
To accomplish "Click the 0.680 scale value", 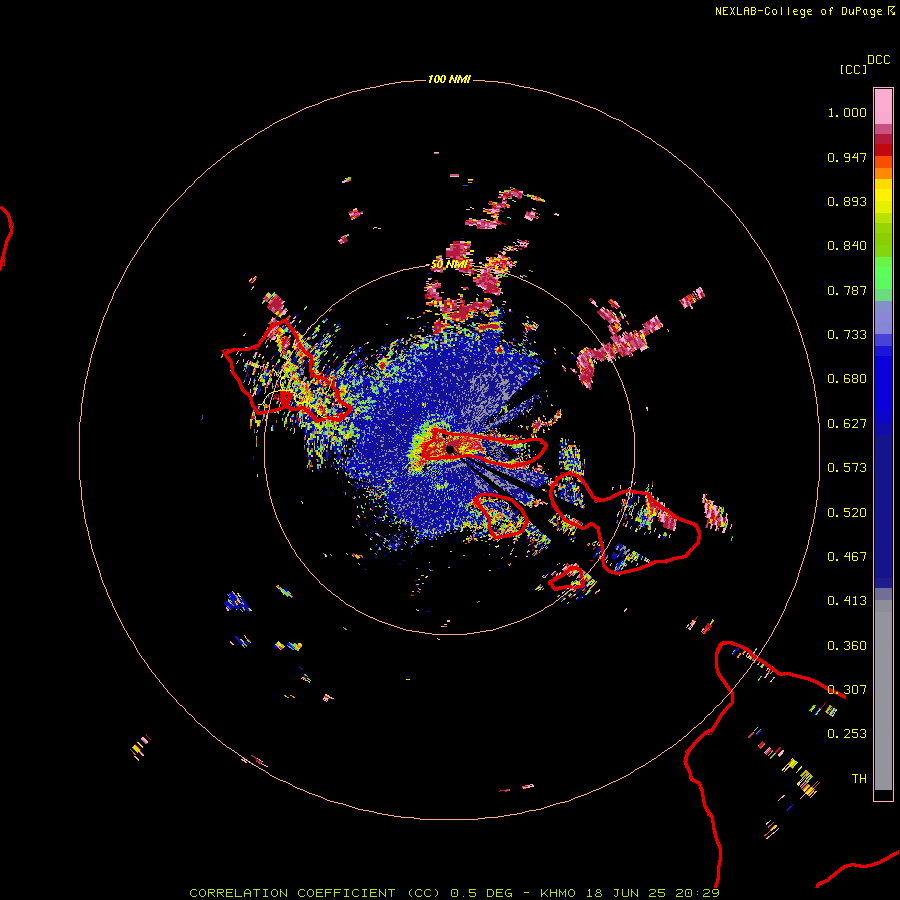I will point(847,379).
